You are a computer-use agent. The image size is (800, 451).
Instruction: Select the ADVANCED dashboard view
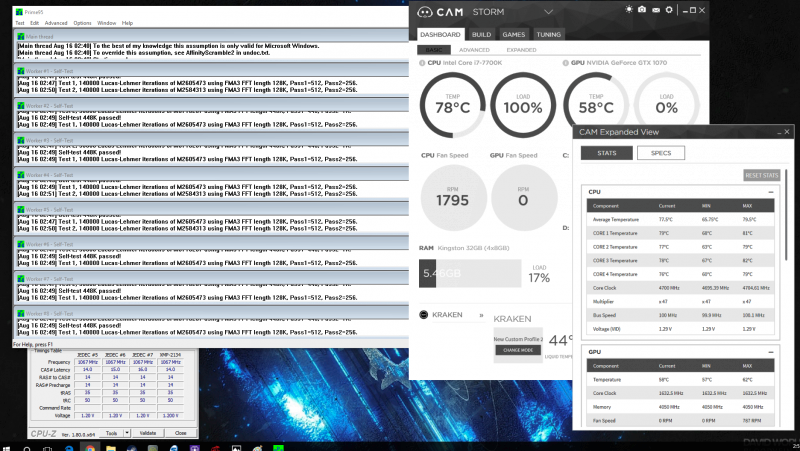pyautogui.click(x=474, y=50)
